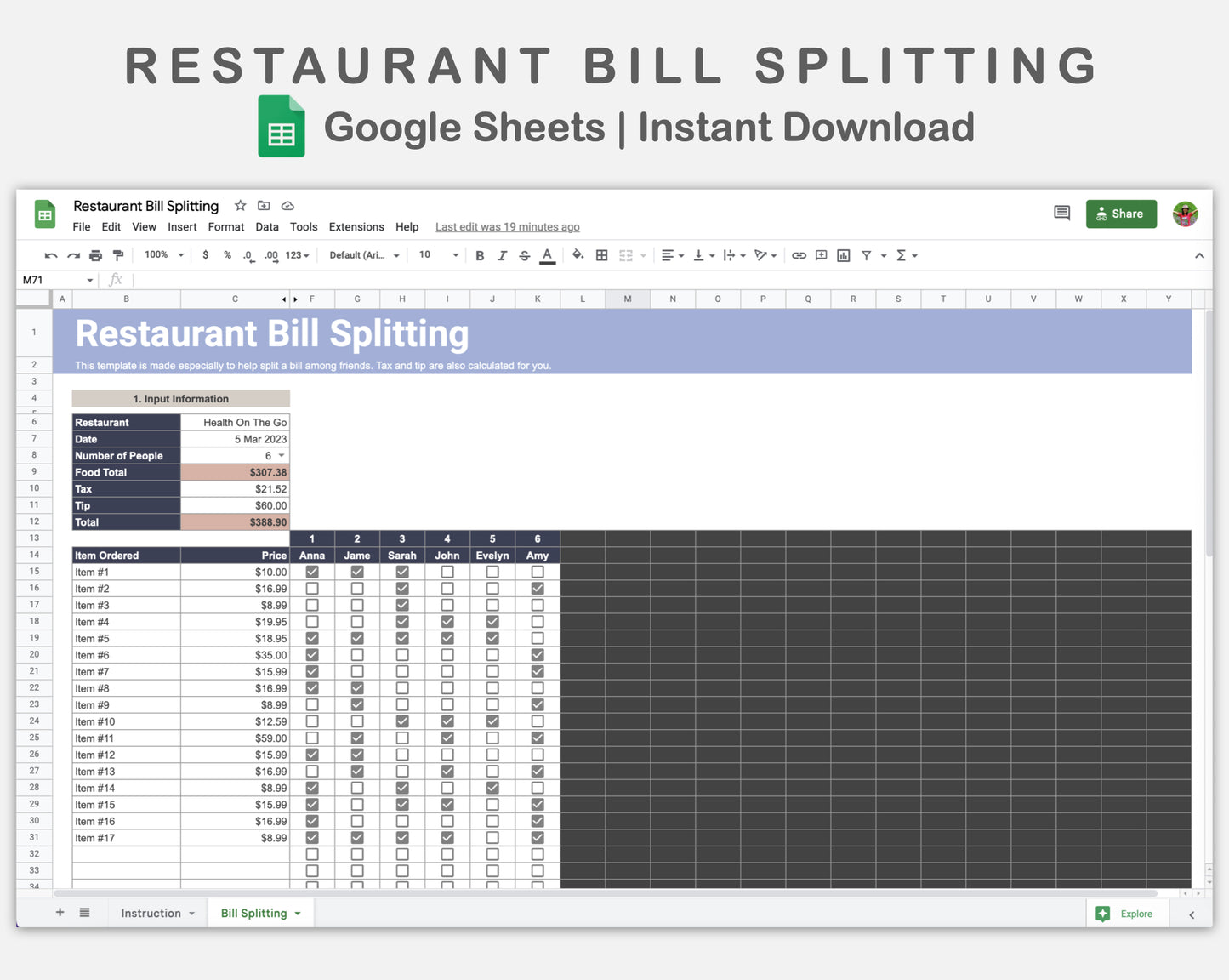Open the text color picker
The height and width of the screenshot is (980, 1229).
(x=548, y=255)
